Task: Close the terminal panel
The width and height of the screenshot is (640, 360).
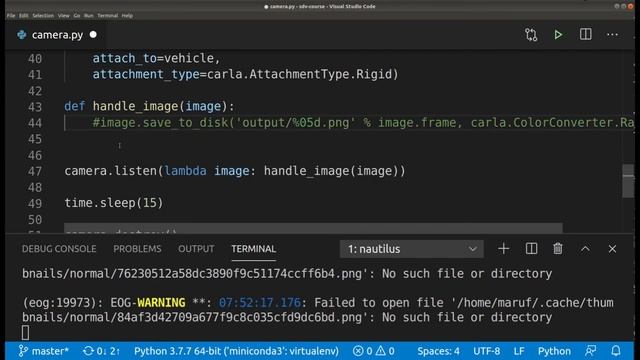Action: [x=612, y=249]
